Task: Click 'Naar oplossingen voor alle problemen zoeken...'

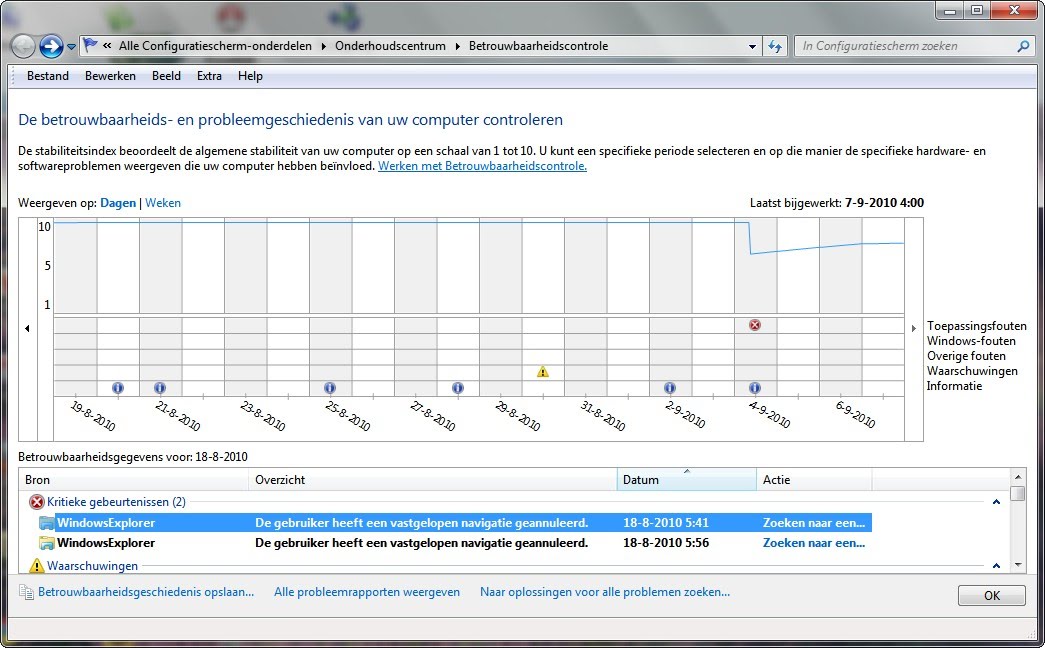Action: 604,592
